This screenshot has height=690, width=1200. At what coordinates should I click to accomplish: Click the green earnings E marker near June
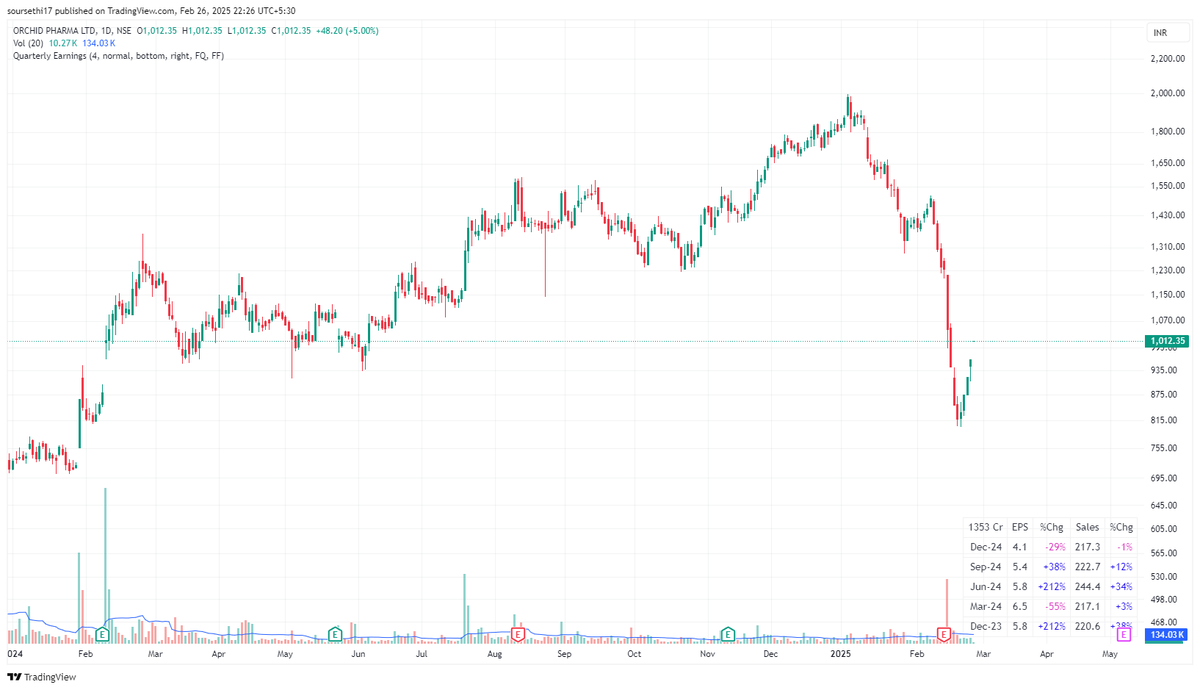(336, 634)
